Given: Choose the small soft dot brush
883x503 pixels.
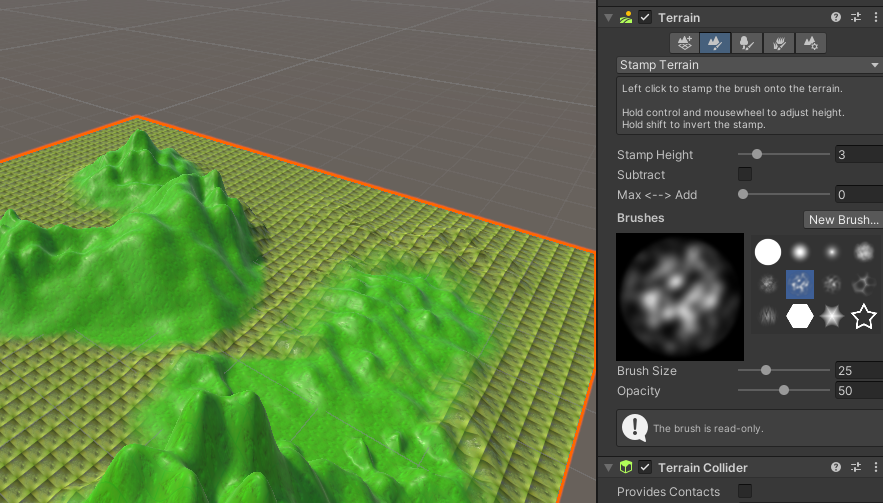Looking at the screenshot, I should (x=832, y=252).
